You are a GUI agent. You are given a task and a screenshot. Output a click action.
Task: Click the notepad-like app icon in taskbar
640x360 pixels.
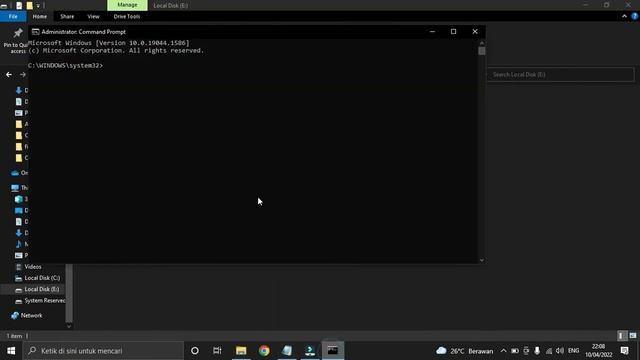point(287,351)
